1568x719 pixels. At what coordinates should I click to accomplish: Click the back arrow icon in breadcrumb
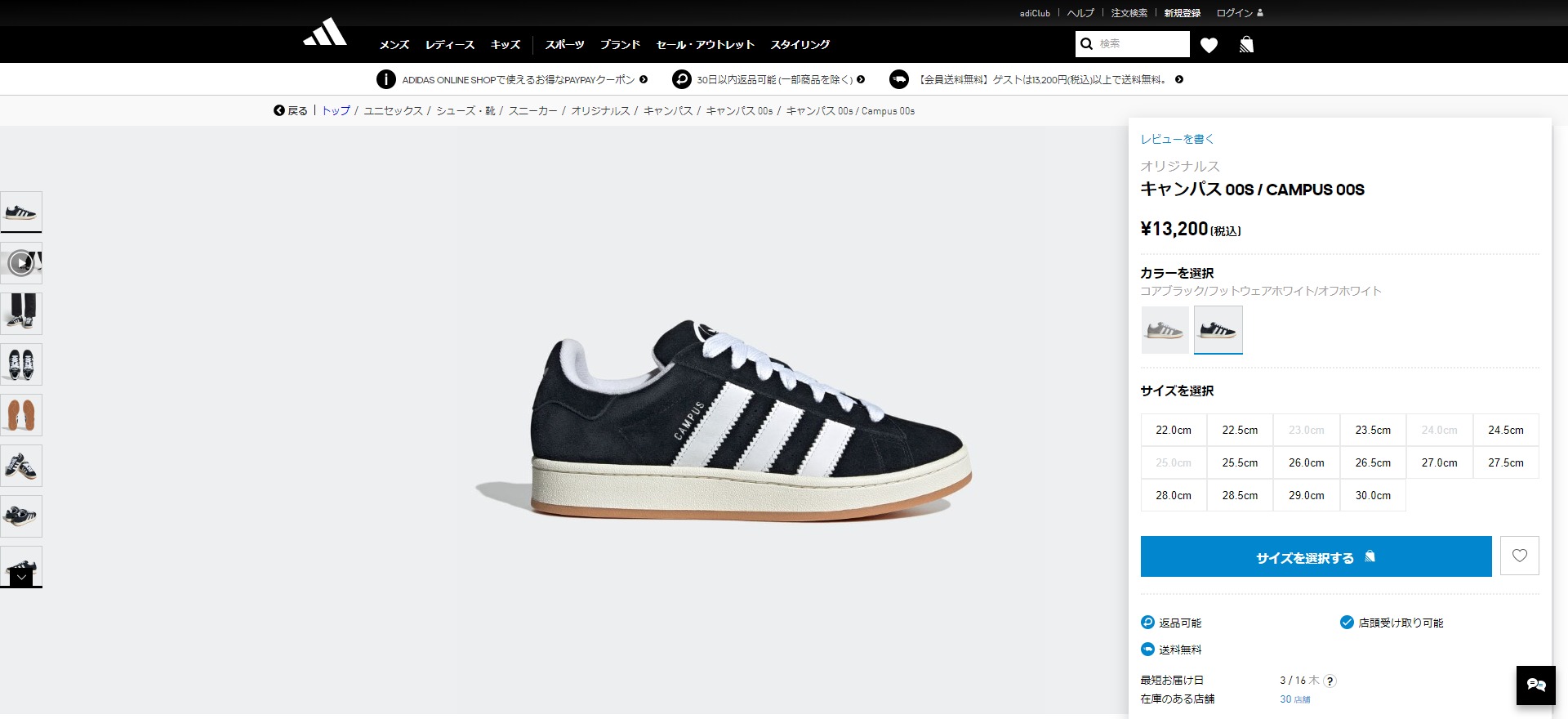[x=279, y=110]
